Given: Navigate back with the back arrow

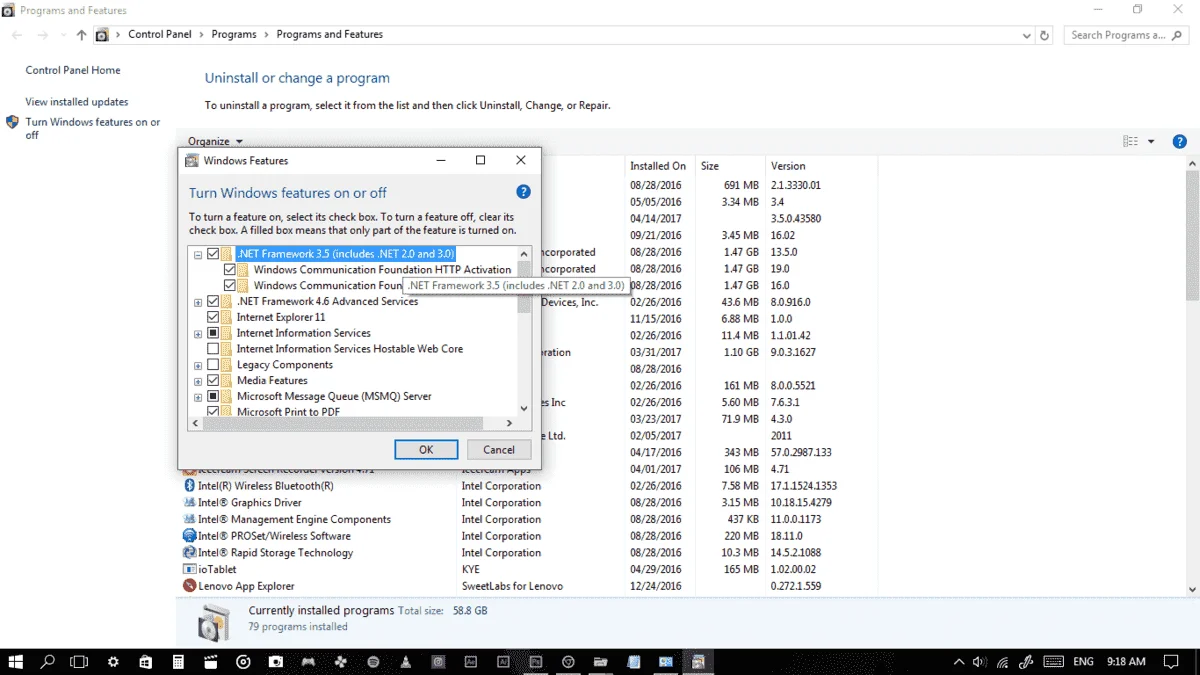Looking at the screenshot, I should tap(17, 35).
